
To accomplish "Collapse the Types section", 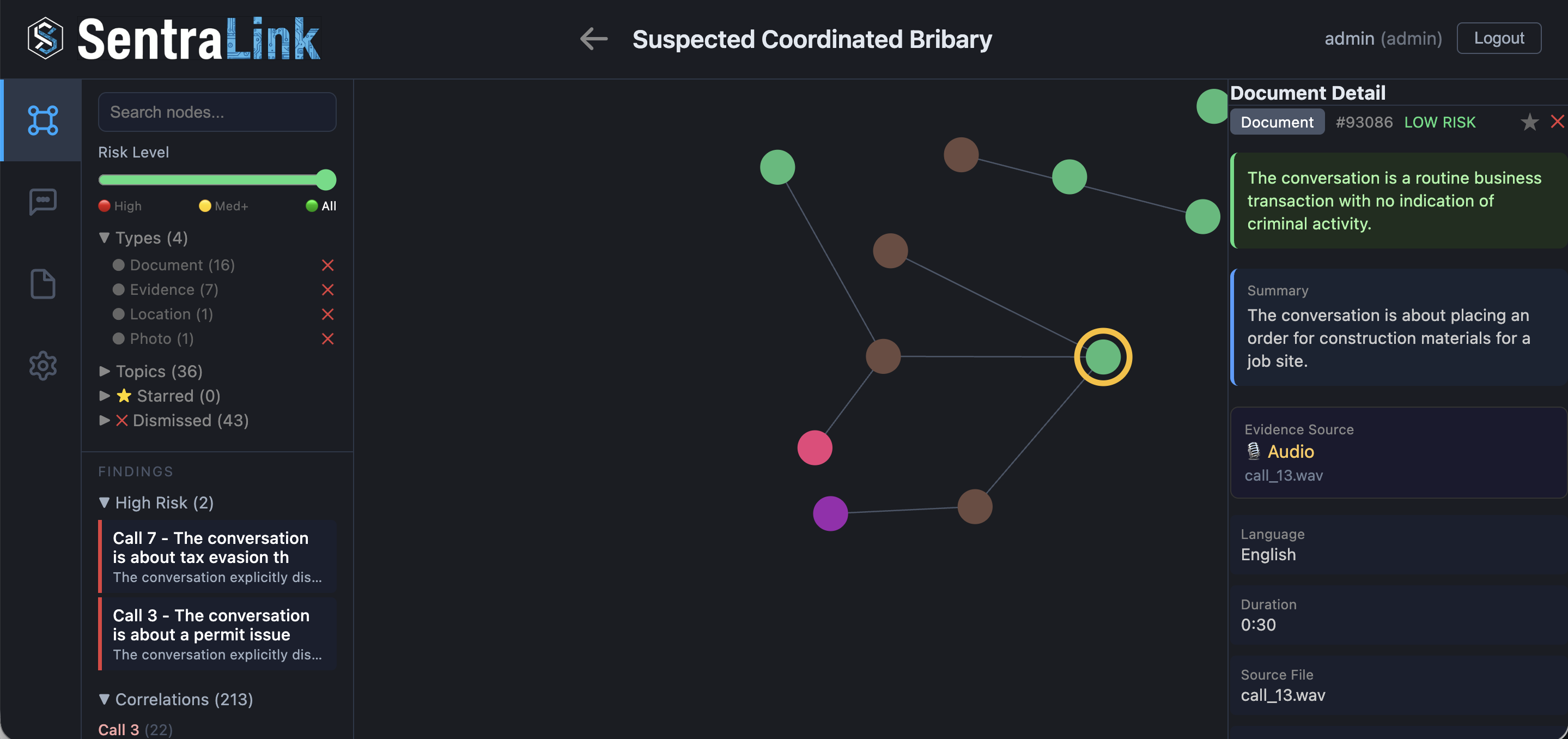I will tap(104, 238).
